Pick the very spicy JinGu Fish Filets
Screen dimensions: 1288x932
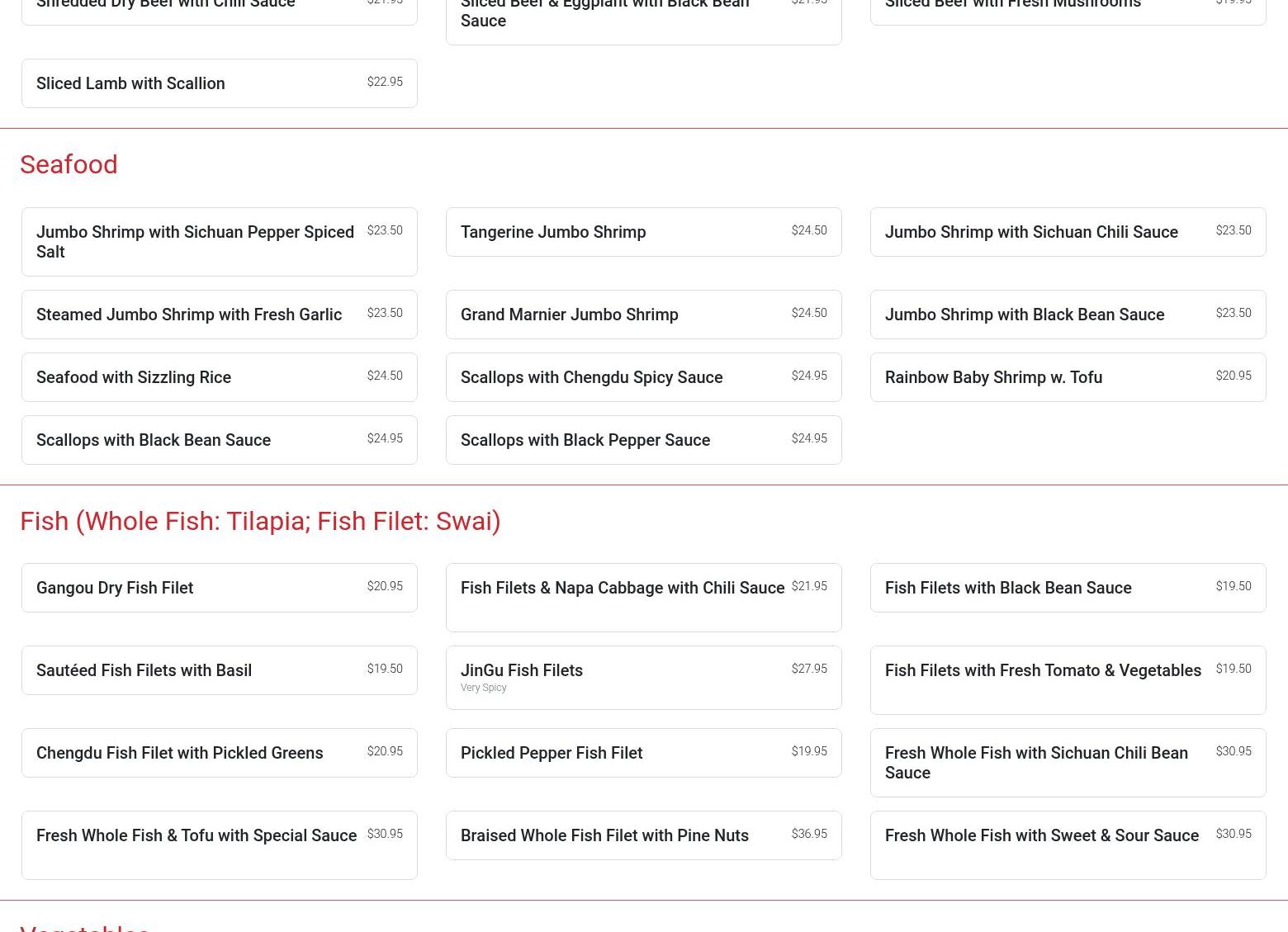(643, 678)
